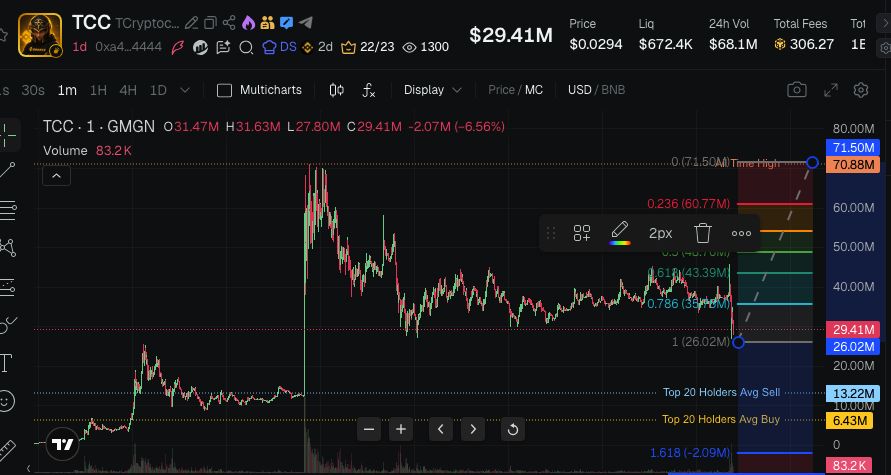Open line color pencil in floating toolbar

click(619, 233)
